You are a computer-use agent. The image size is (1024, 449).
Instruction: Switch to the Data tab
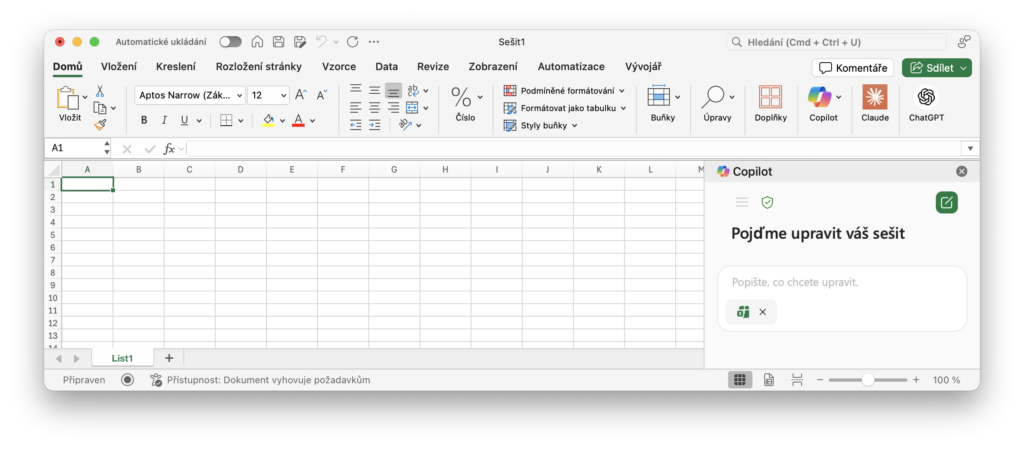click(x=387, y=67)
